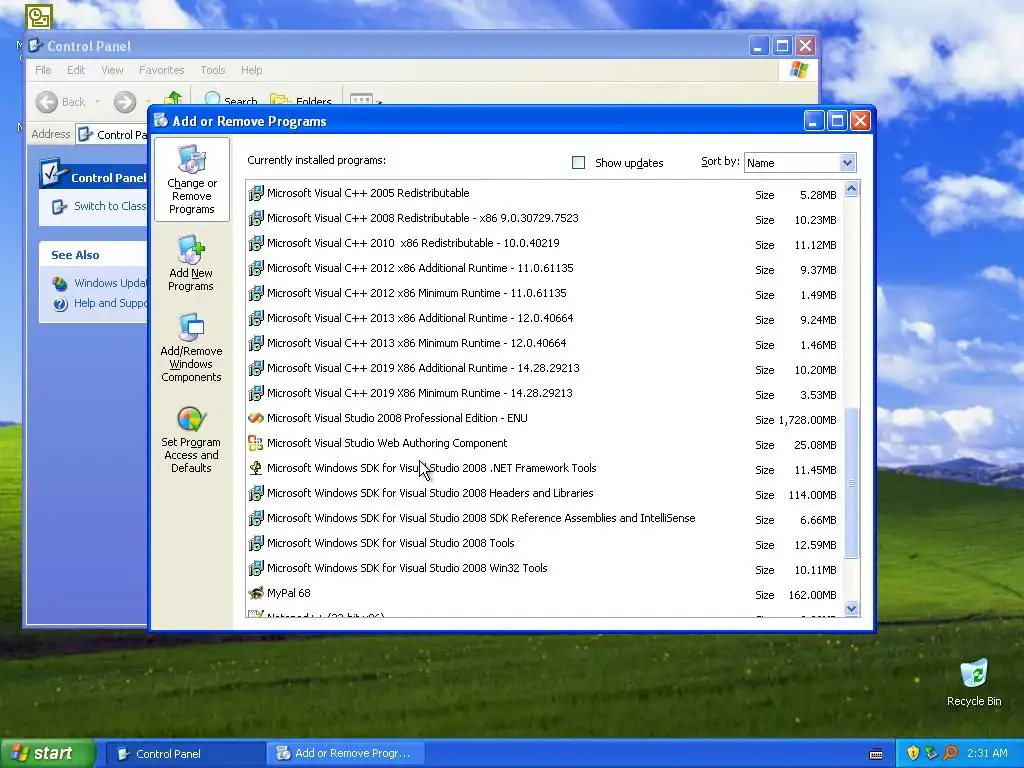The image size is (1024, 768).
Task: Click Visual Studio 2008 Professional Edition icon
Action: 255,418
